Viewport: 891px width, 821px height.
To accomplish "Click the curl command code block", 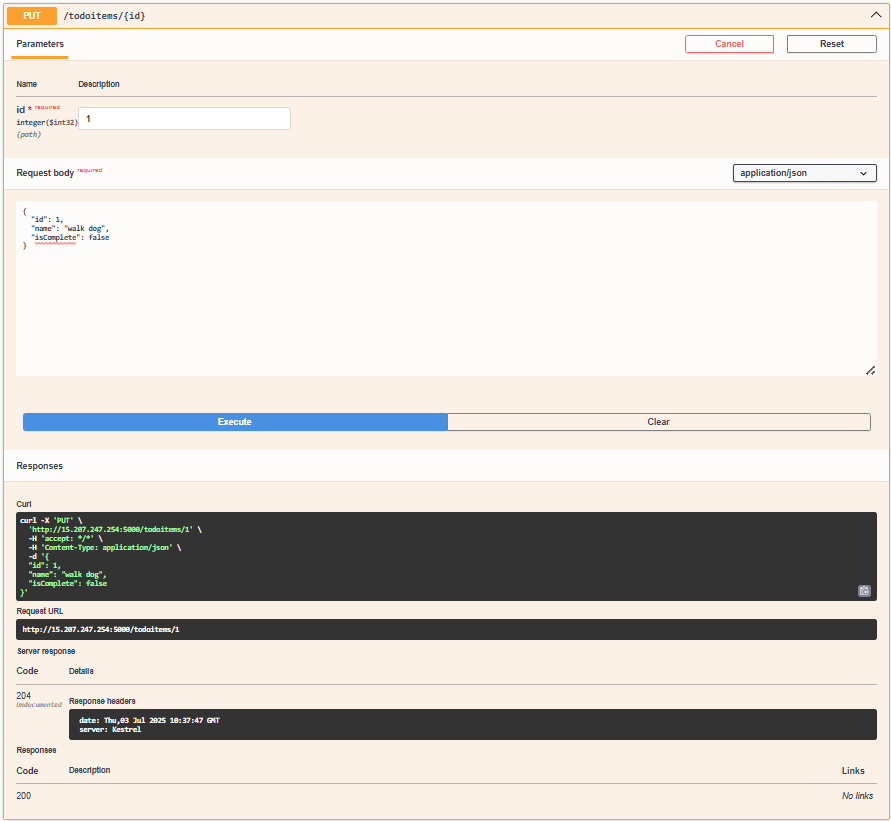I will click(x=446, y=556).
